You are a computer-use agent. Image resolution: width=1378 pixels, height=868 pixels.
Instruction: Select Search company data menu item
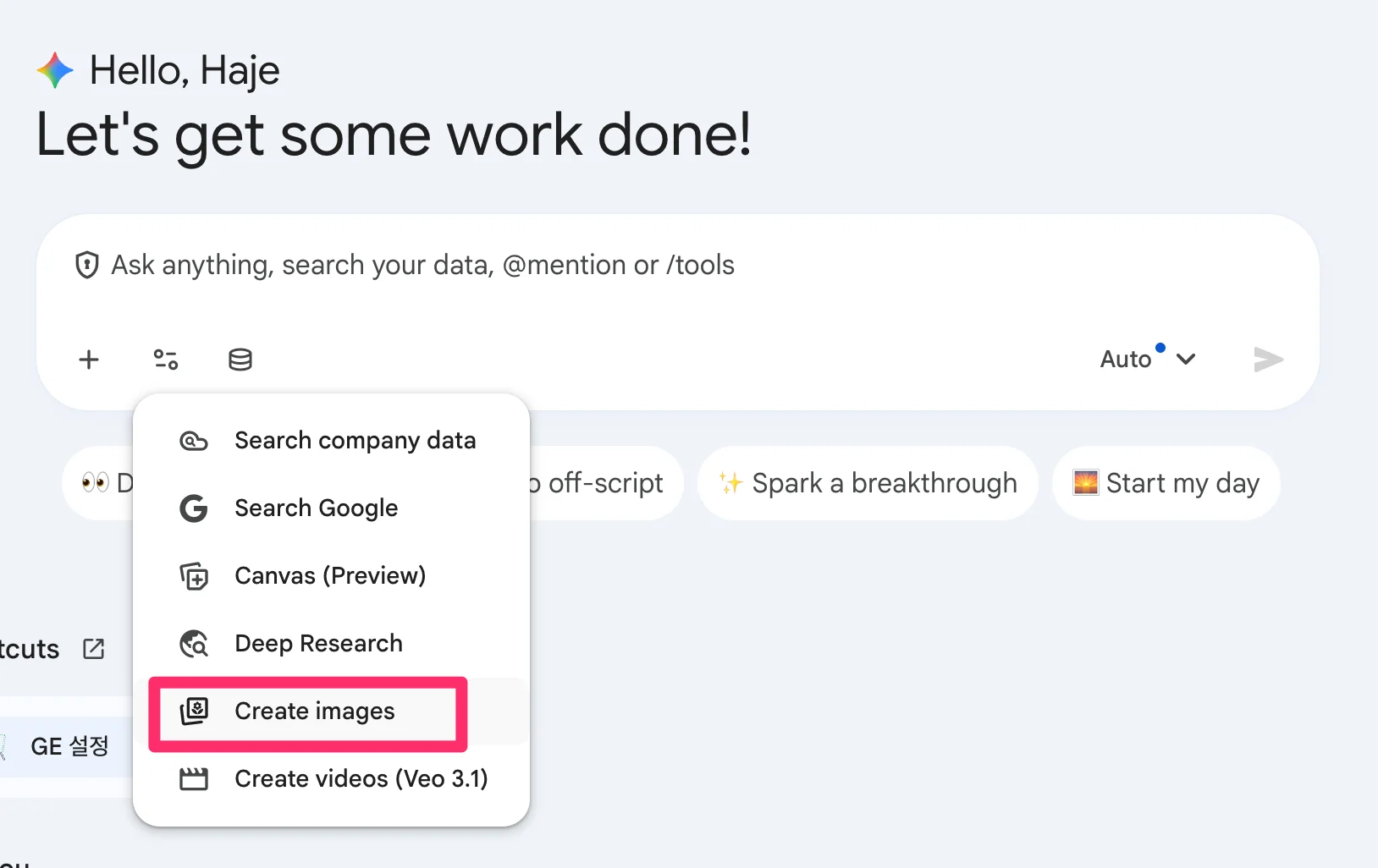pos(332,441)
